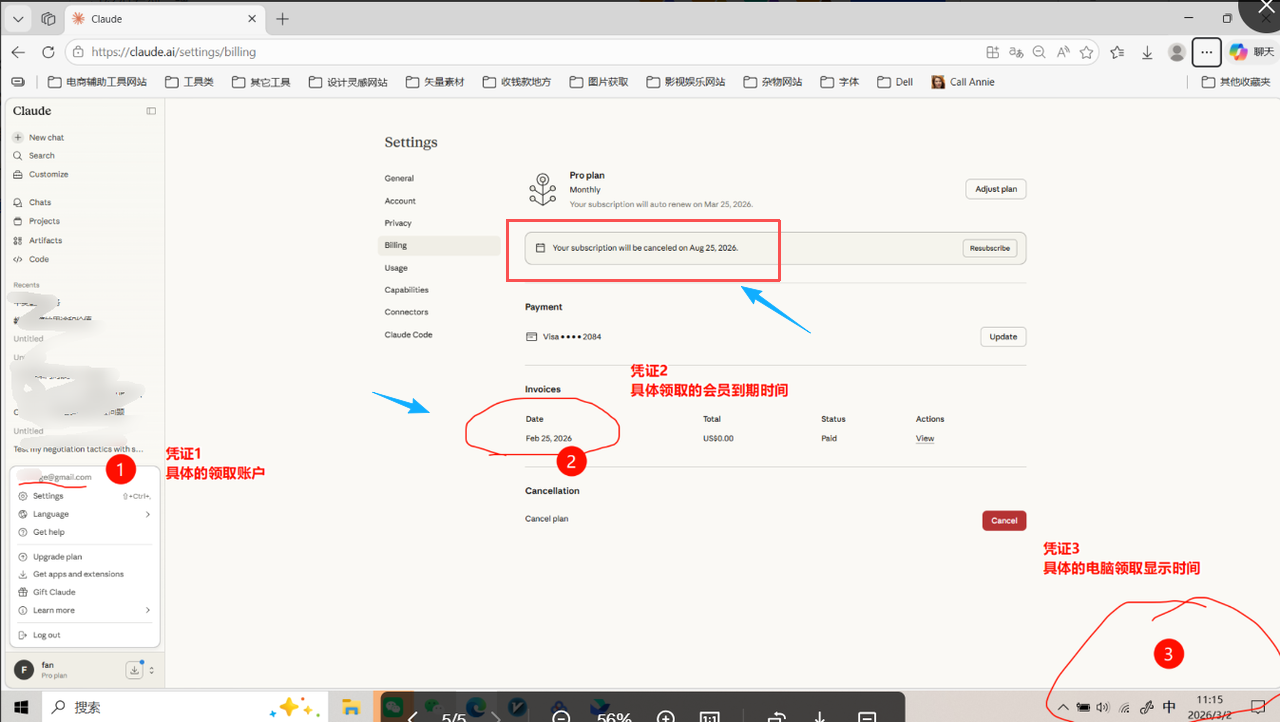Open the browser profile avatar
Viewport: 1280px width, 722px height.
pos(1177,52)
